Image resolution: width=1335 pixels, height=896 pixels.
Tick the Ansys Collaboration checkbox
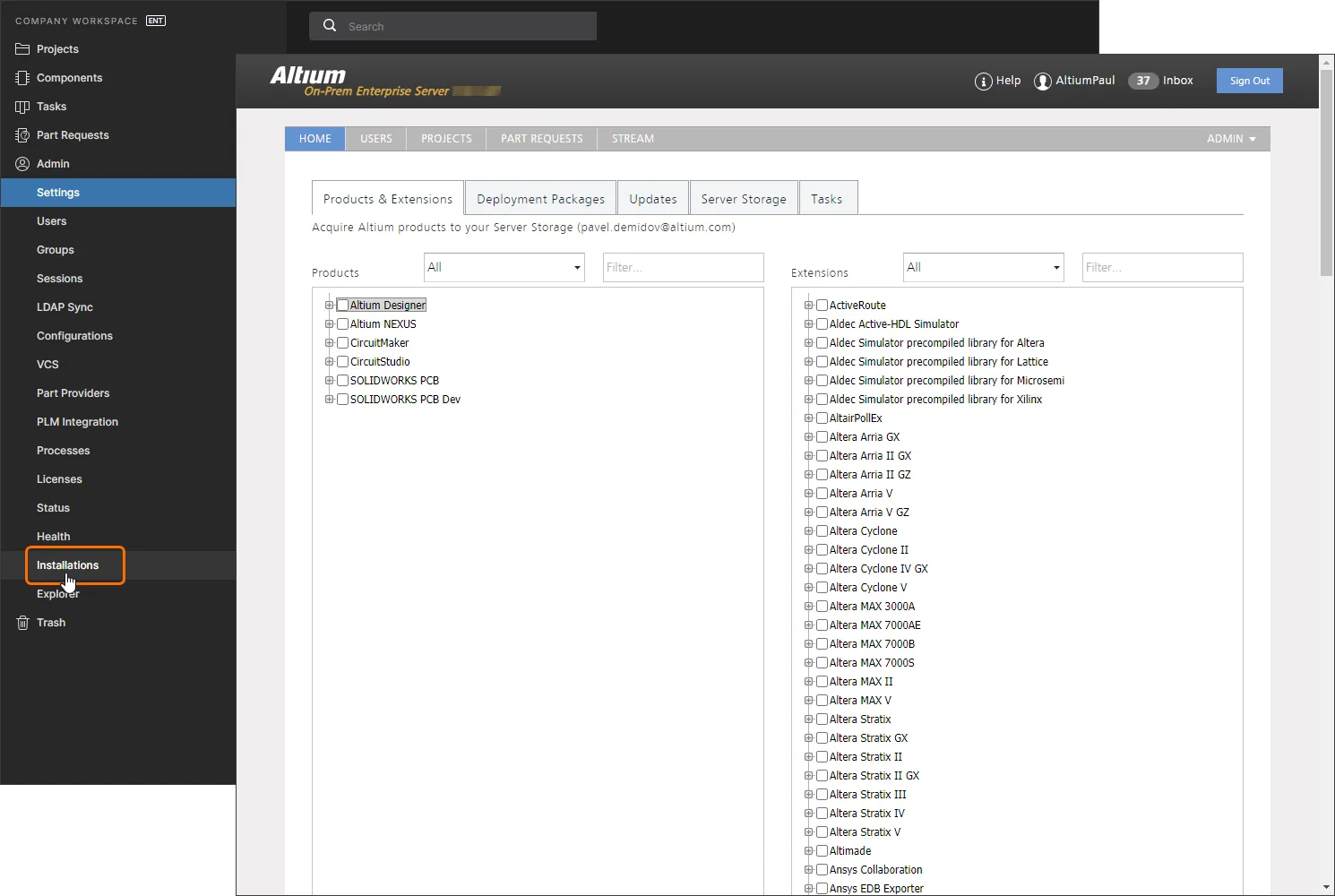pos(822,870)
